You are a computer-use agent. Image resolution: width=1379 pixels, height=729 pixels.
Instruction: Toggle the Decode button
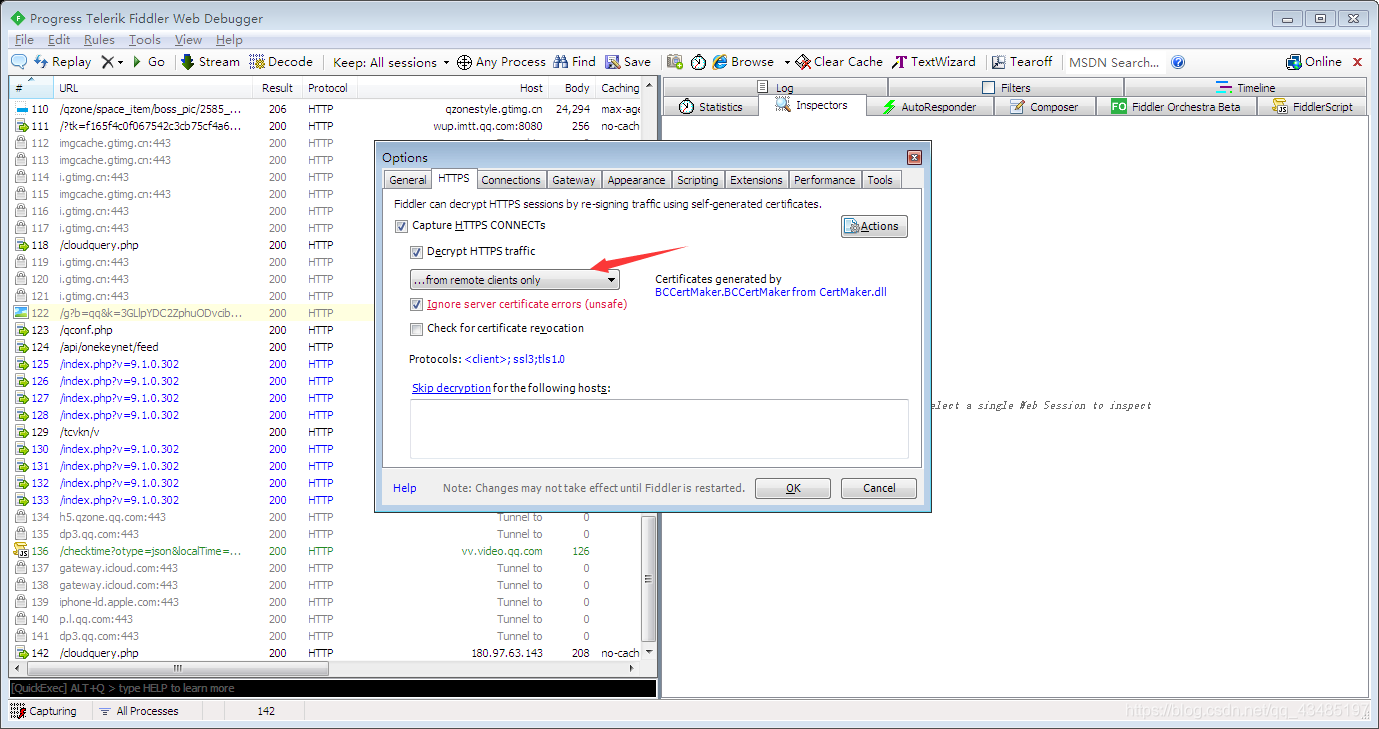[281, 62]
